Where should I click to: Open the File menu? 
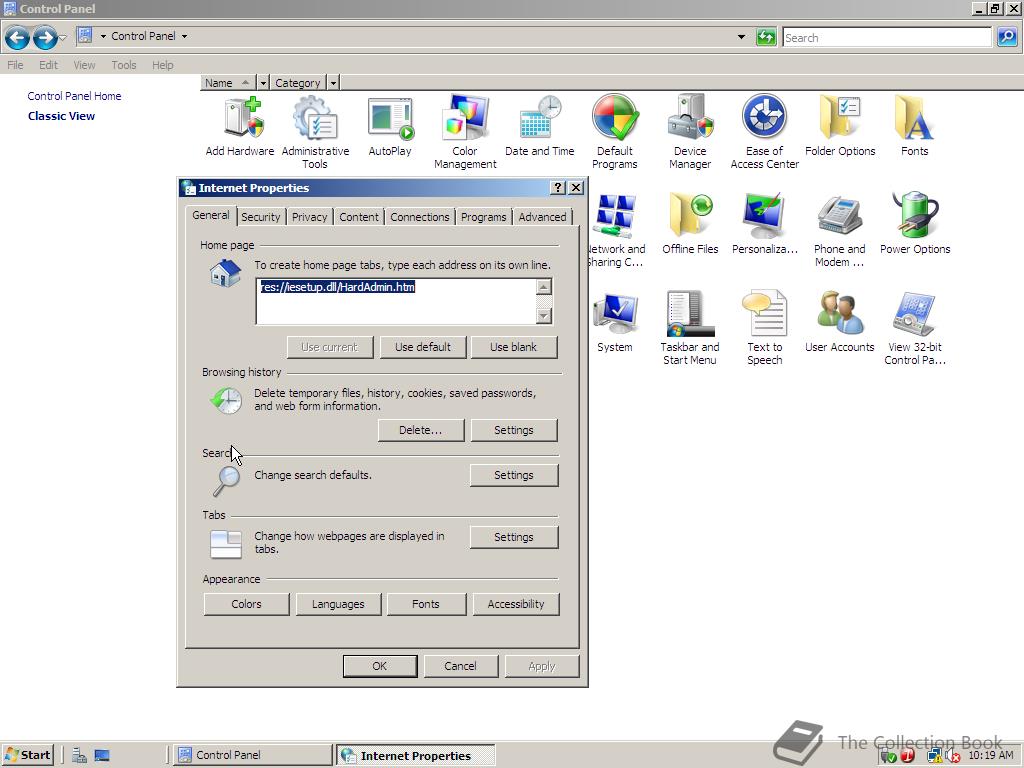15,65
